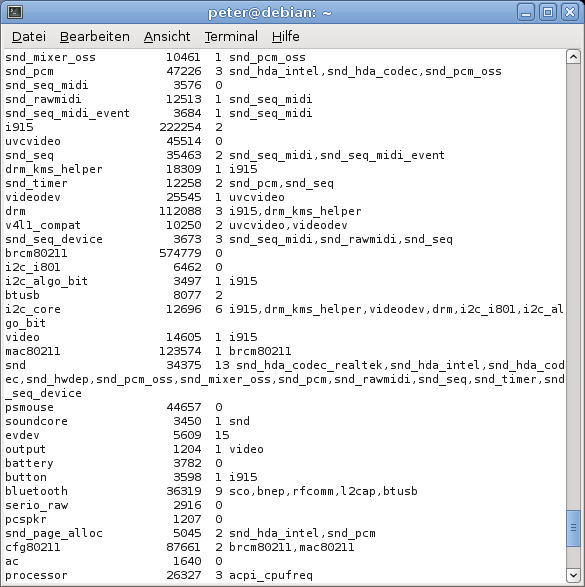Click the snd_seq_device module name in first column
The height and width of the screenshot is (587, 585).
coord(54,239)
